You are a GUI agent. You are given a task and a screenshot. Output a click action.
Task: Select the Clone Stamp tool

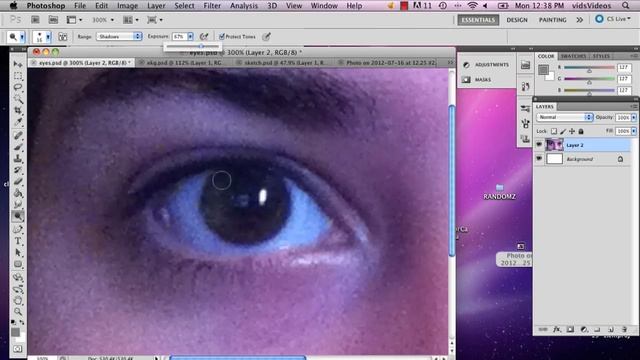[18, 158]
